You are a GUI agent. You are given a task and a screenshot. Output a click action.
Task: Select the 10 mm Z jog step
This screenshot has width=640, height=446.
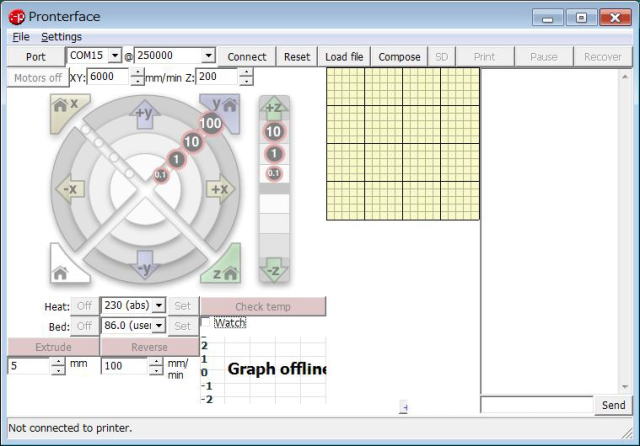[x=273, y=131]
